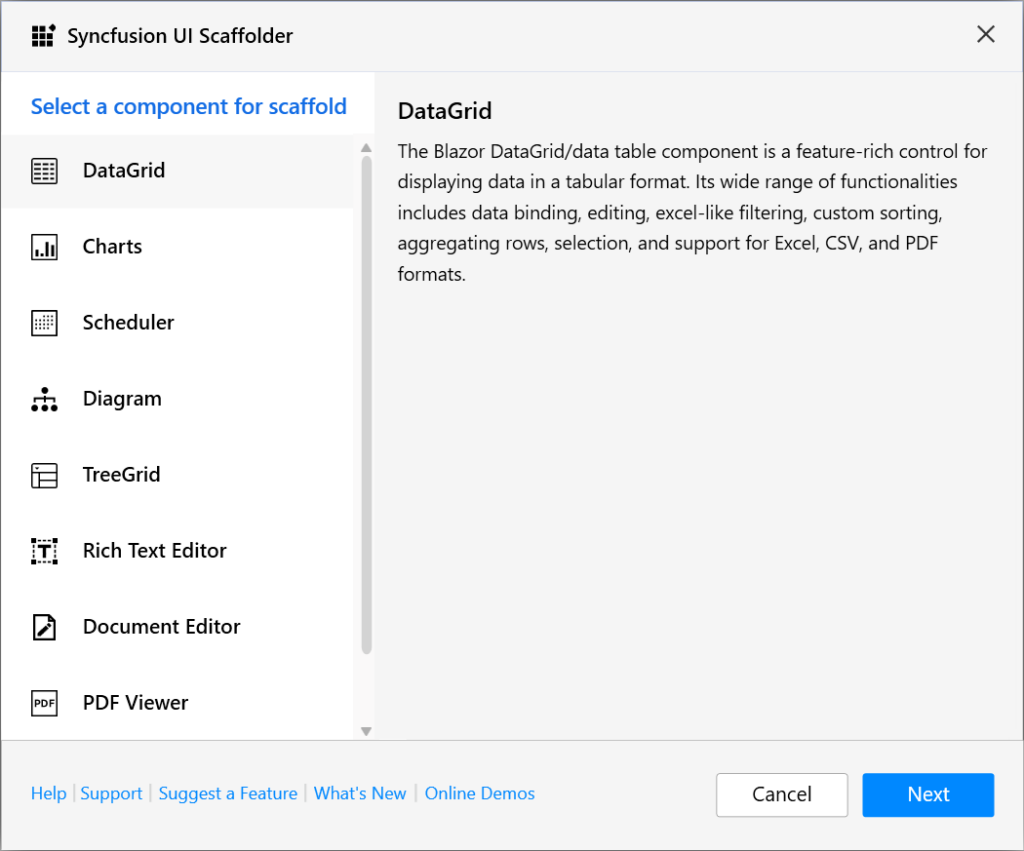The width and height of the screenshot is (1024, 851).
Task: Select the Charts component entry
Action: [112, 246]
